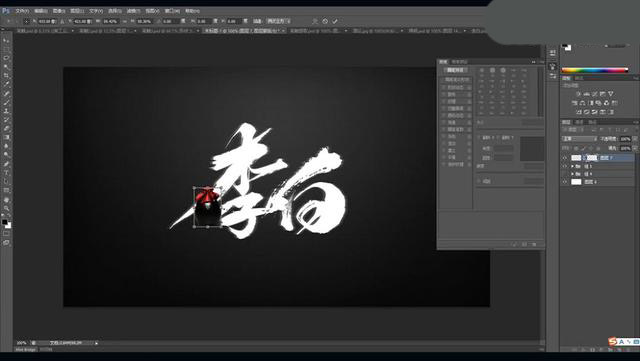
Task: Open the 编辑 menu
Action: [40, 11]
